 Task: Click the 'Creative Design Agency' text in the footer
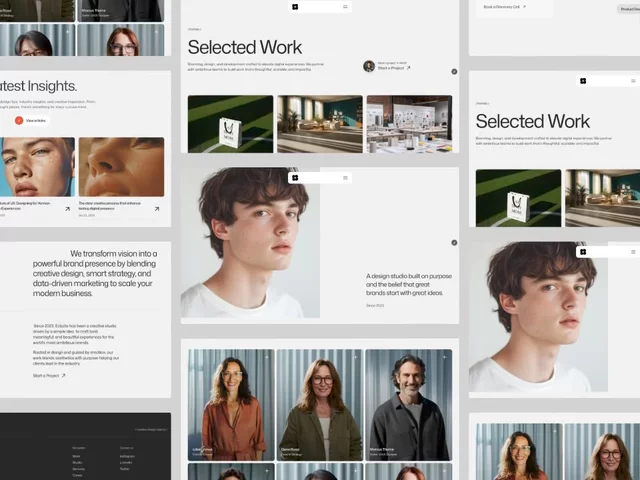151,429
